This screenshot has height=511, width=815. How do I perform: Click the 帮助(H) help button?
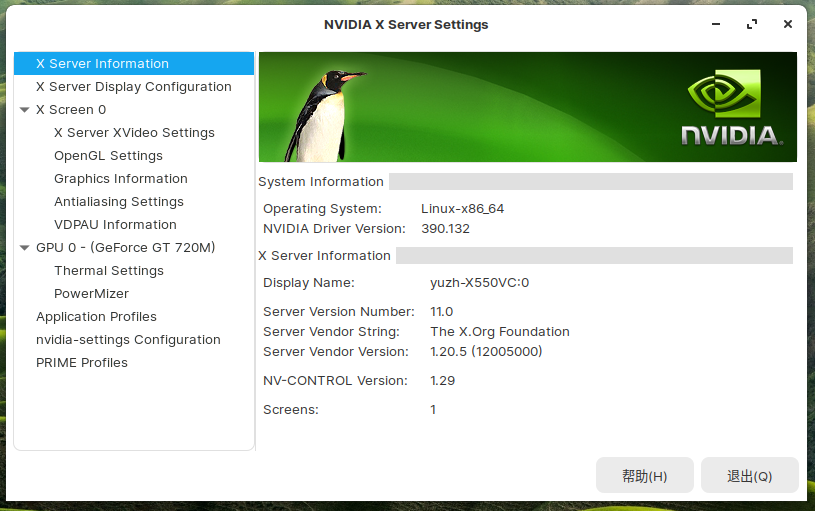(645, 475)
